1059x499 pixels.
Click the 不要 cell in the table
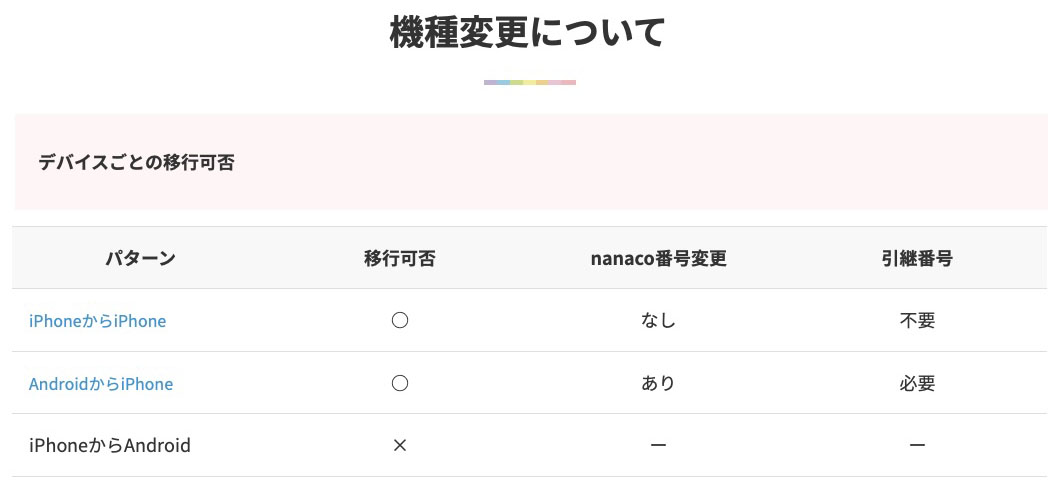[917, 321]
